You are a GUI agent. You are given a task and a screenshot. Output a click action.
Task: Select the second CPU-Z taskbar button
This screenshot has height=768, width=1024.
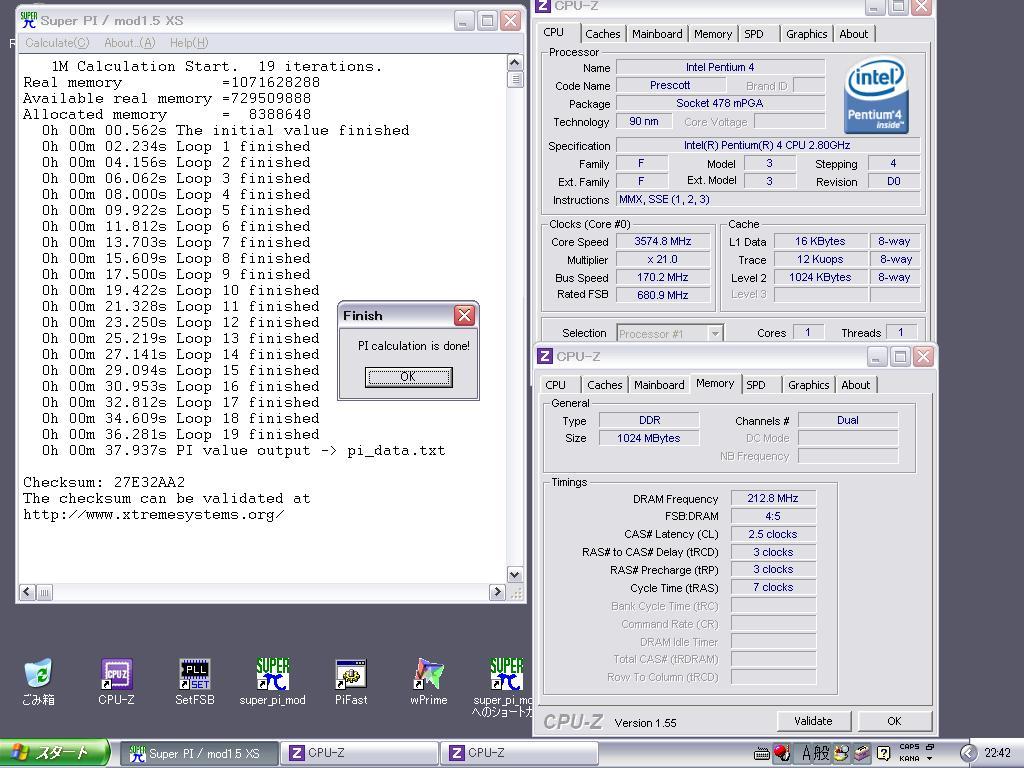pyautogui.click(x=519, y=753)
